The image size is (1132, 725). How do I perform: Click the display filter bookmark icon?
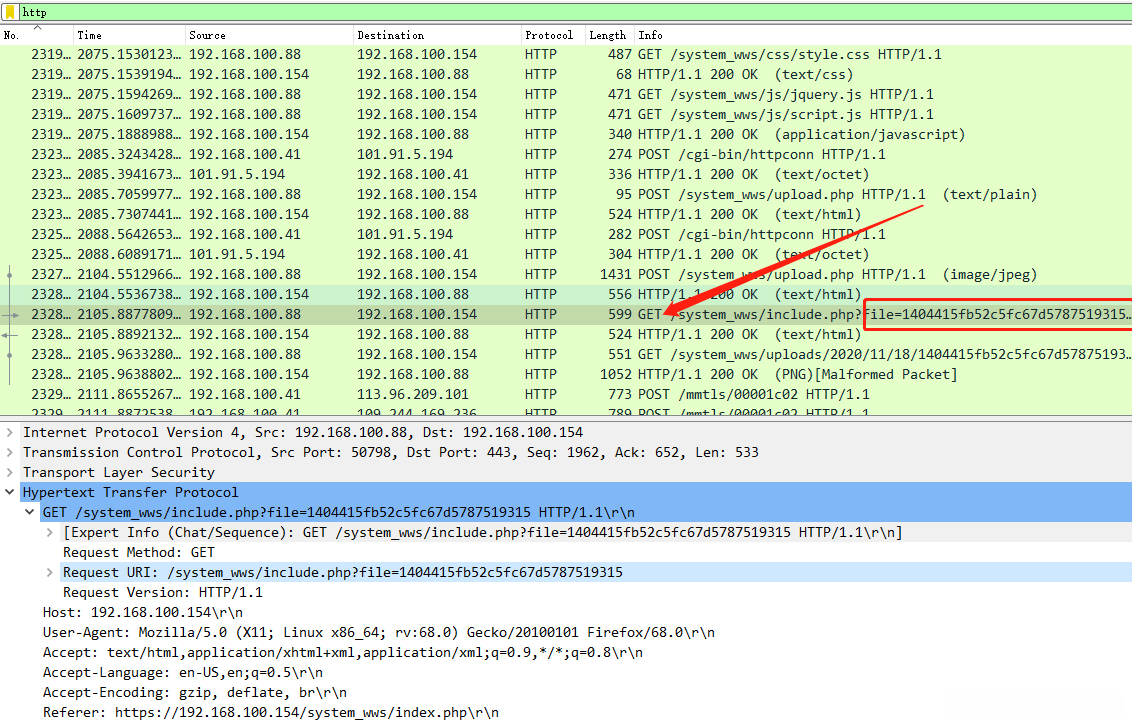pyautogui.click(x=10, y=12)
